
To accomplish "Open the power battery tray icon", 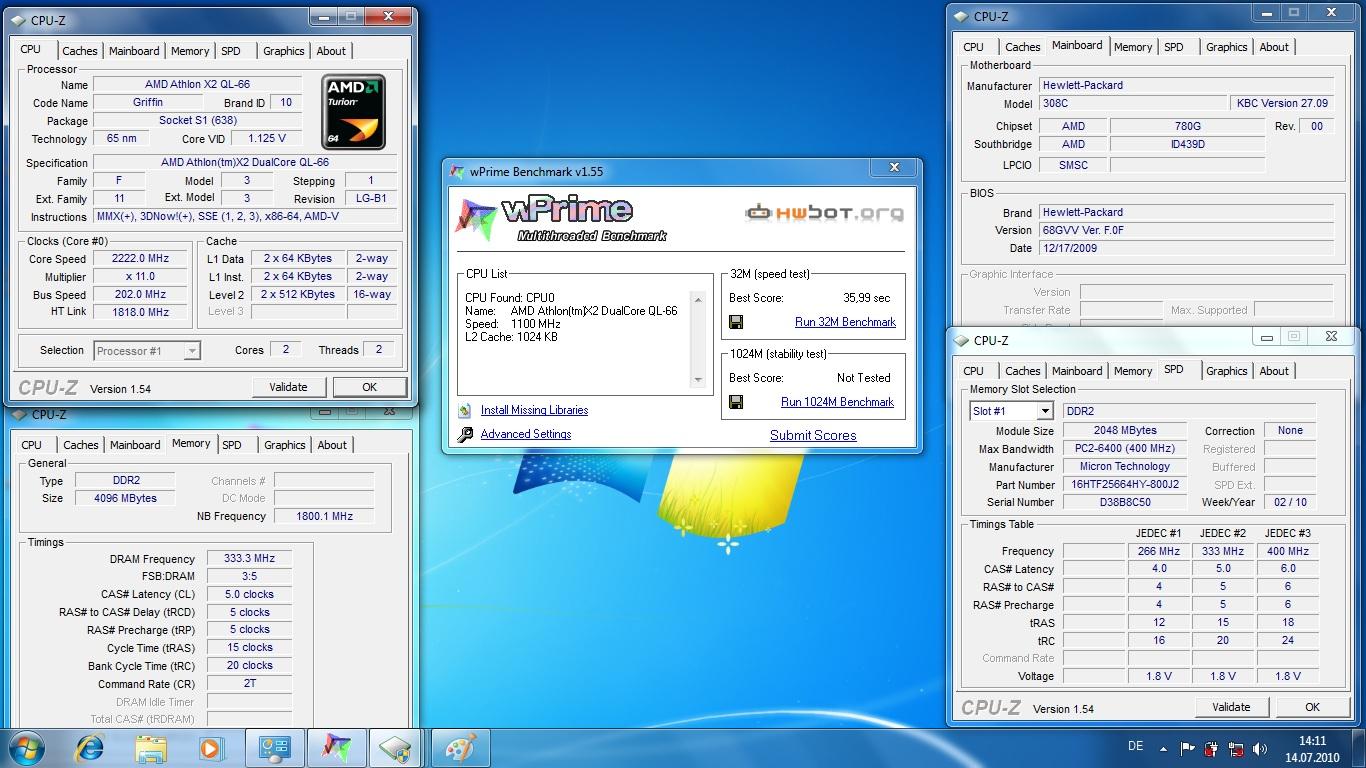I will click(x=1211, y=748).
